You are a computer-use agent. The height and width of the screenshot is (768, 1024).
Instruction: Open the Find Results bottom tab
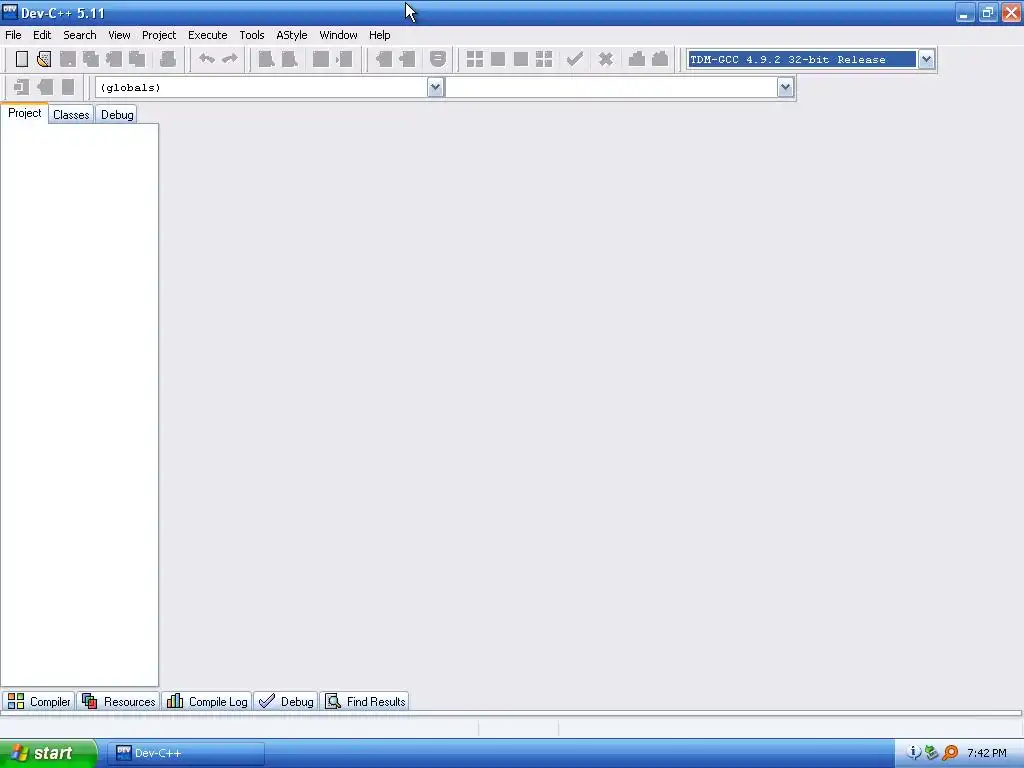click(x=365, y=701)
